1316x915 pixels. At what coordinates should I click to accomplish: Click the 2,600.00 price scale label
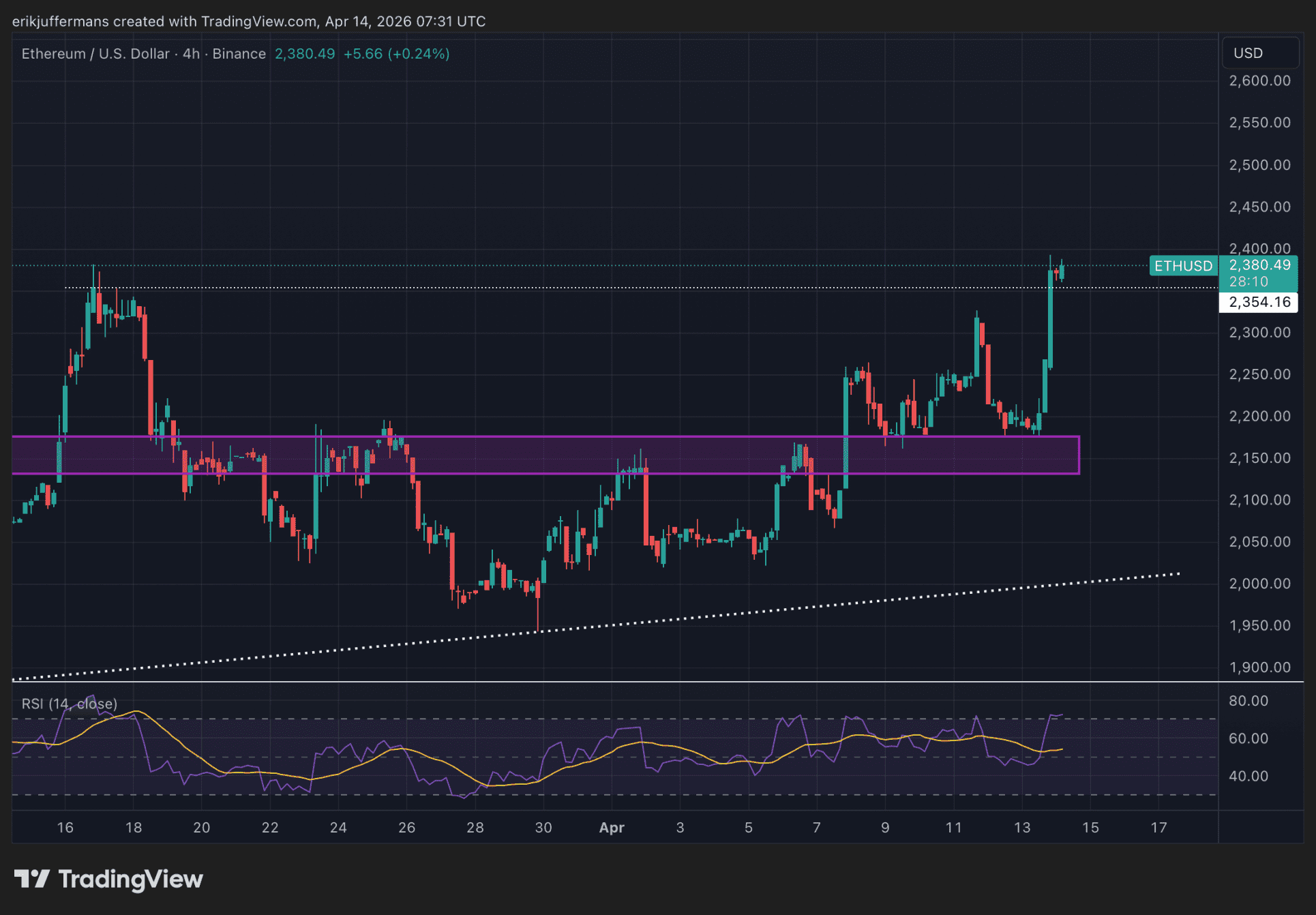click(x=1259, y=81)
